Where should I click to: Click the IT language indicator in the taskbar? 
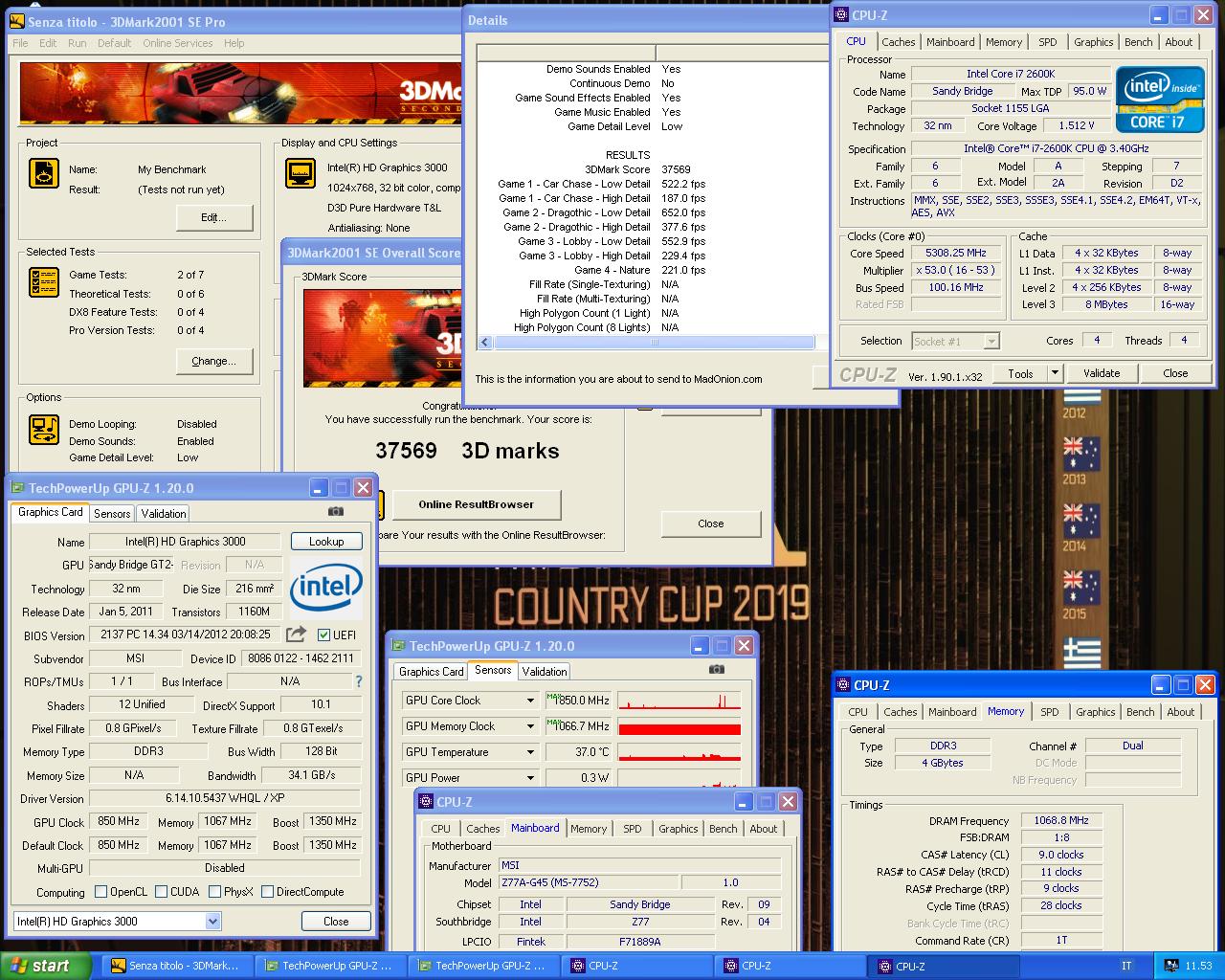(x=1126, y=966)
